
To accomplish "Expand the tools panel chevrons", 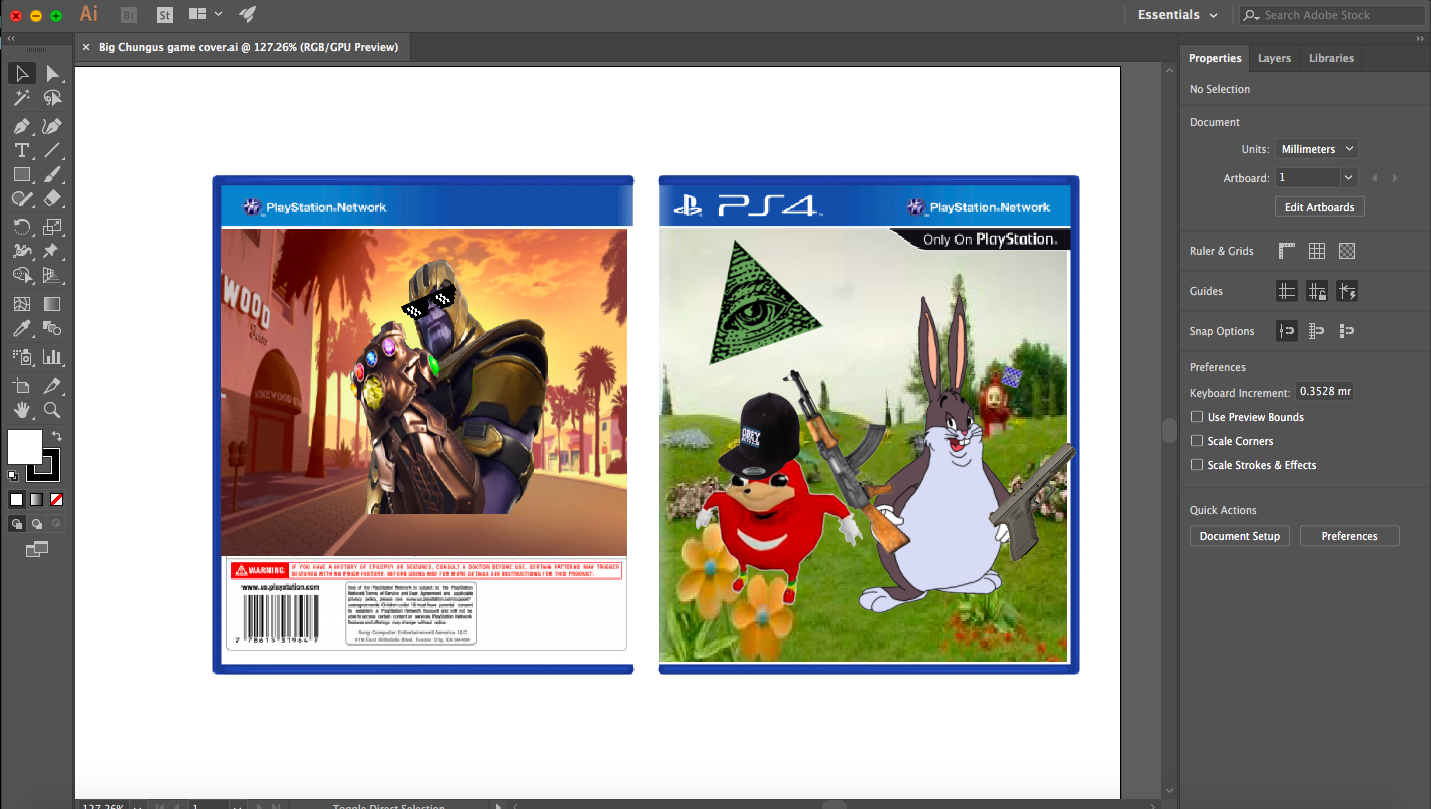I will (x=10, y=38).
